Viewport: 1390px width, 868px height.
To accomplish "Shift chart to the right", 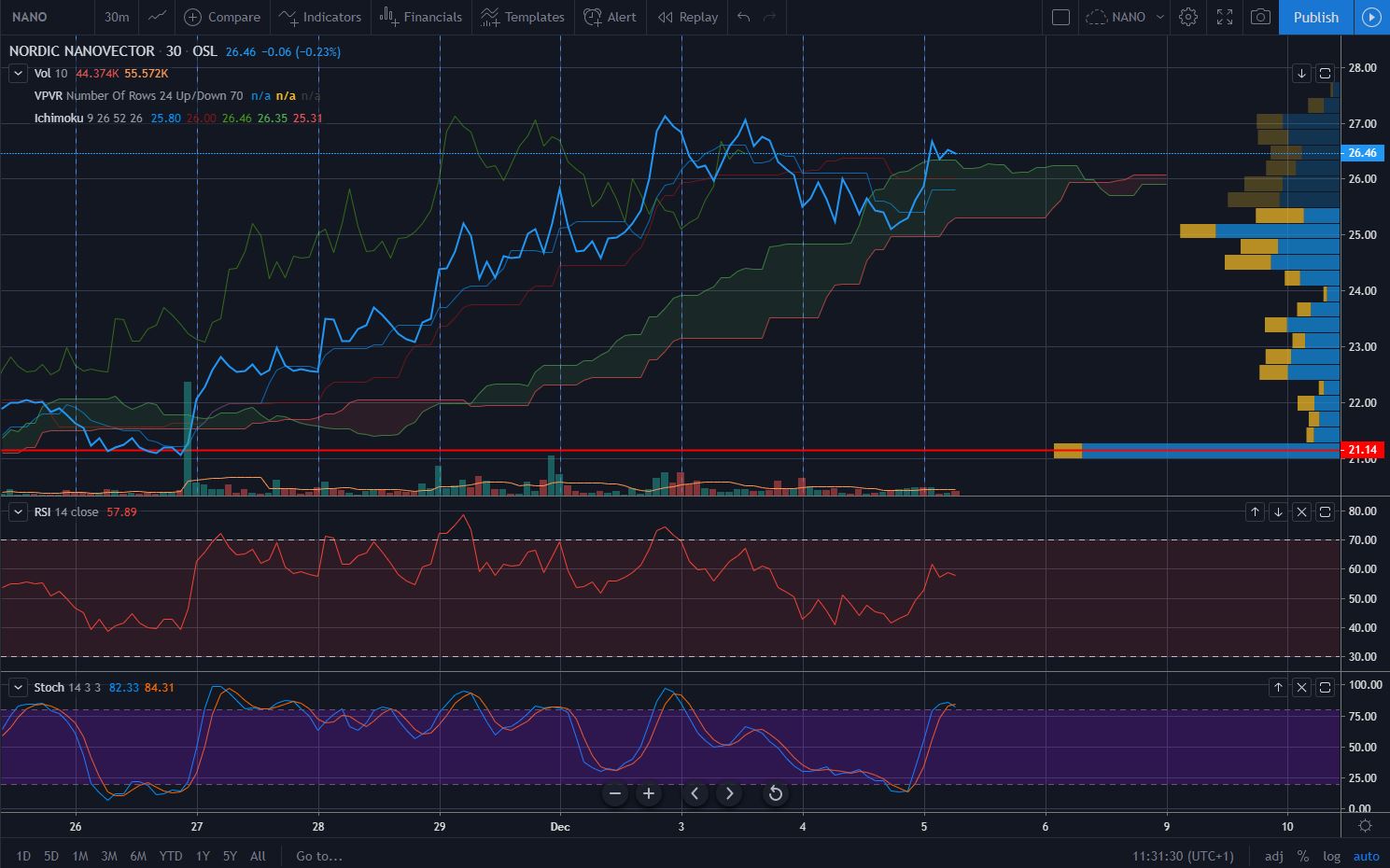I will [729, 794].
